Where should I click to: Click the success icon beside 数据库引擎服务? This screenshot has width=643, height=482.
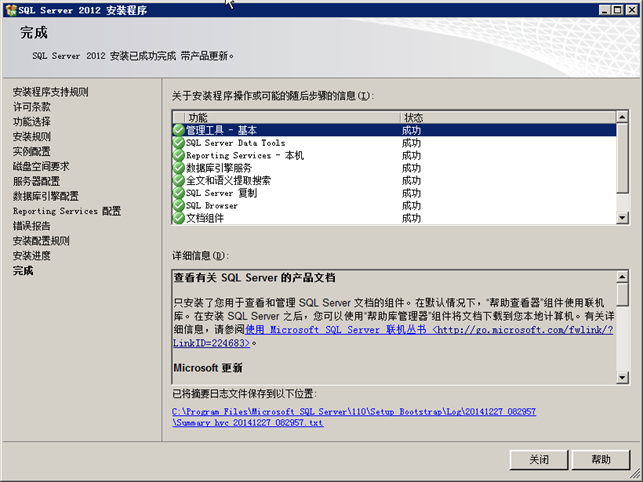point(178,168)
